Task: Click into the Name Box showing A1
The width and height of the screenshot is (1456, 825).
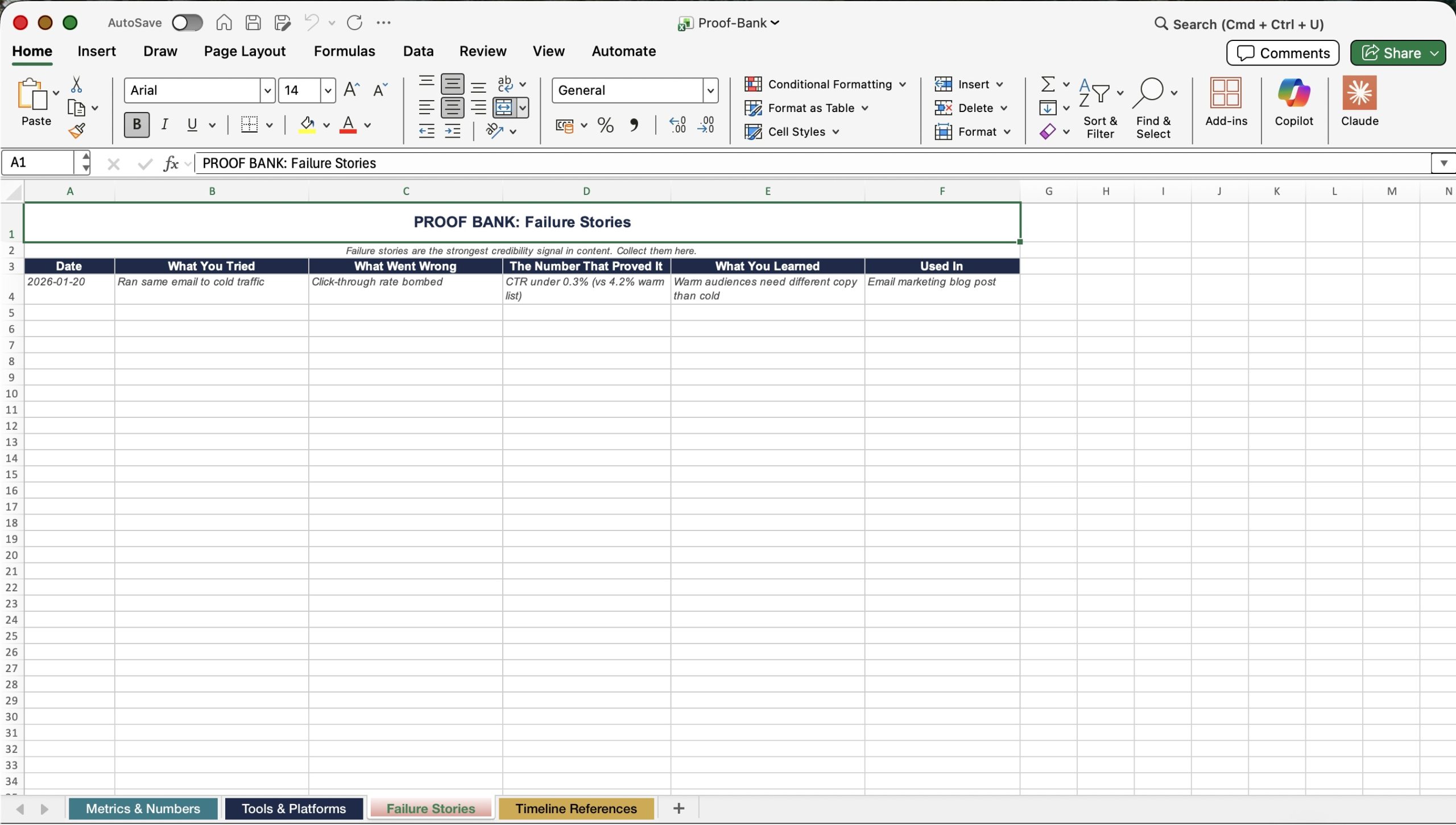Action: point(39,163)
